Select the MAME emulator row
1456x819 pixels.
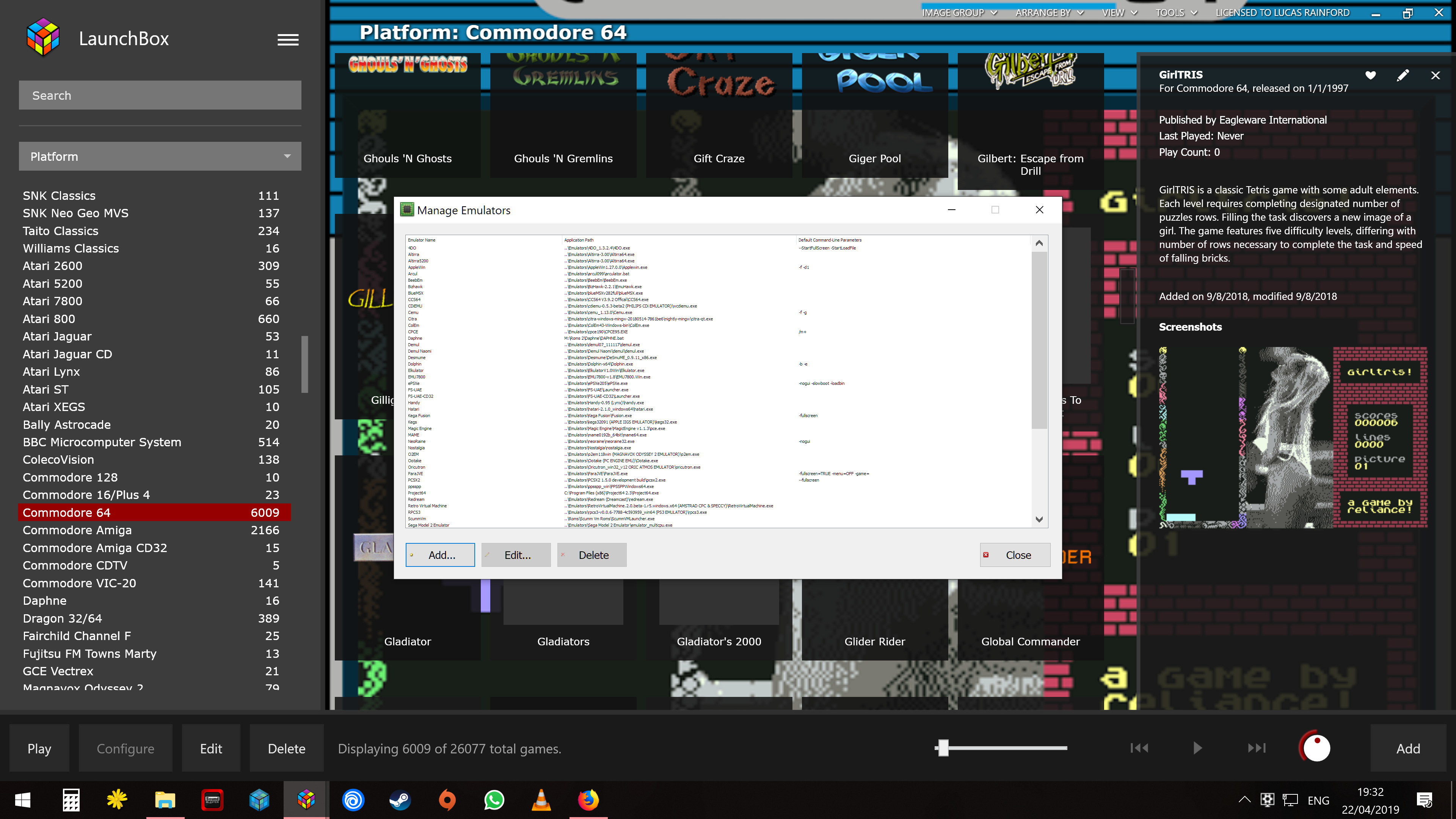coord(718,435)
